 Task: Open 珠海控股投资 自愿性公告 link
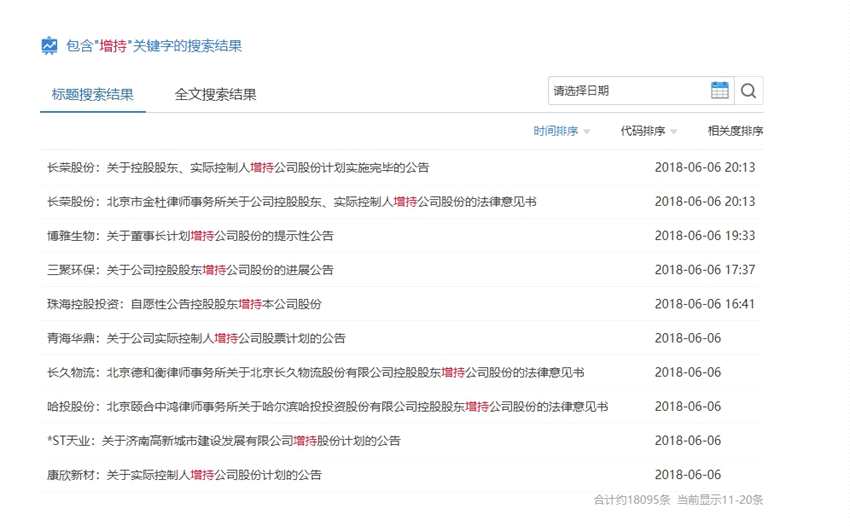pos(184,304)
